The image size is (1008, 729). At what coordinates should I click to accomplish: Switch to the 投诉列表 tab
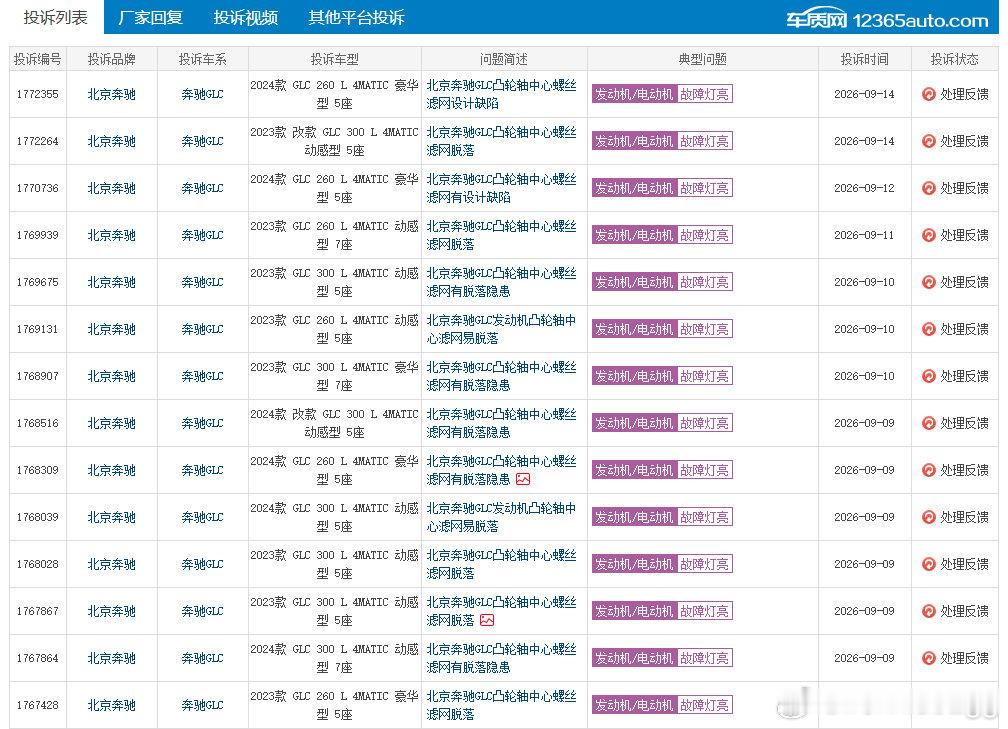55,17
